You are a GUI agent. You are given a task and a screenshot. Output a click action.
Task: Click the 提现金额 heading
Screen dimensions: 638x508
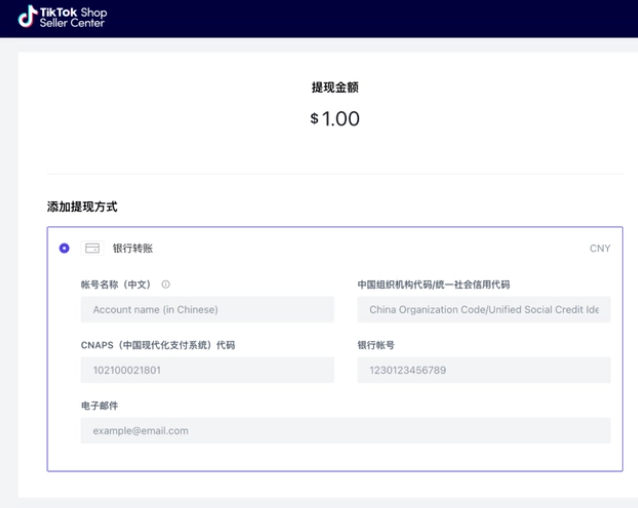pos(335,88)
